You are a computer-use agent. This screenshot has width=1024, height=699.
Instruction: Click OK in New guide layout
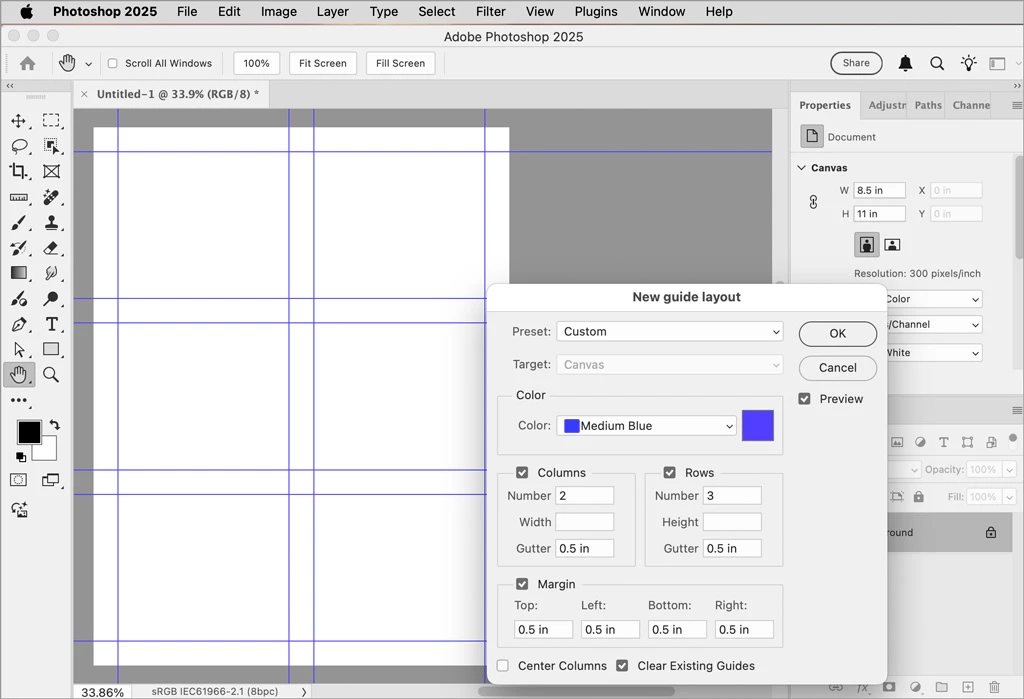[838, 334]
